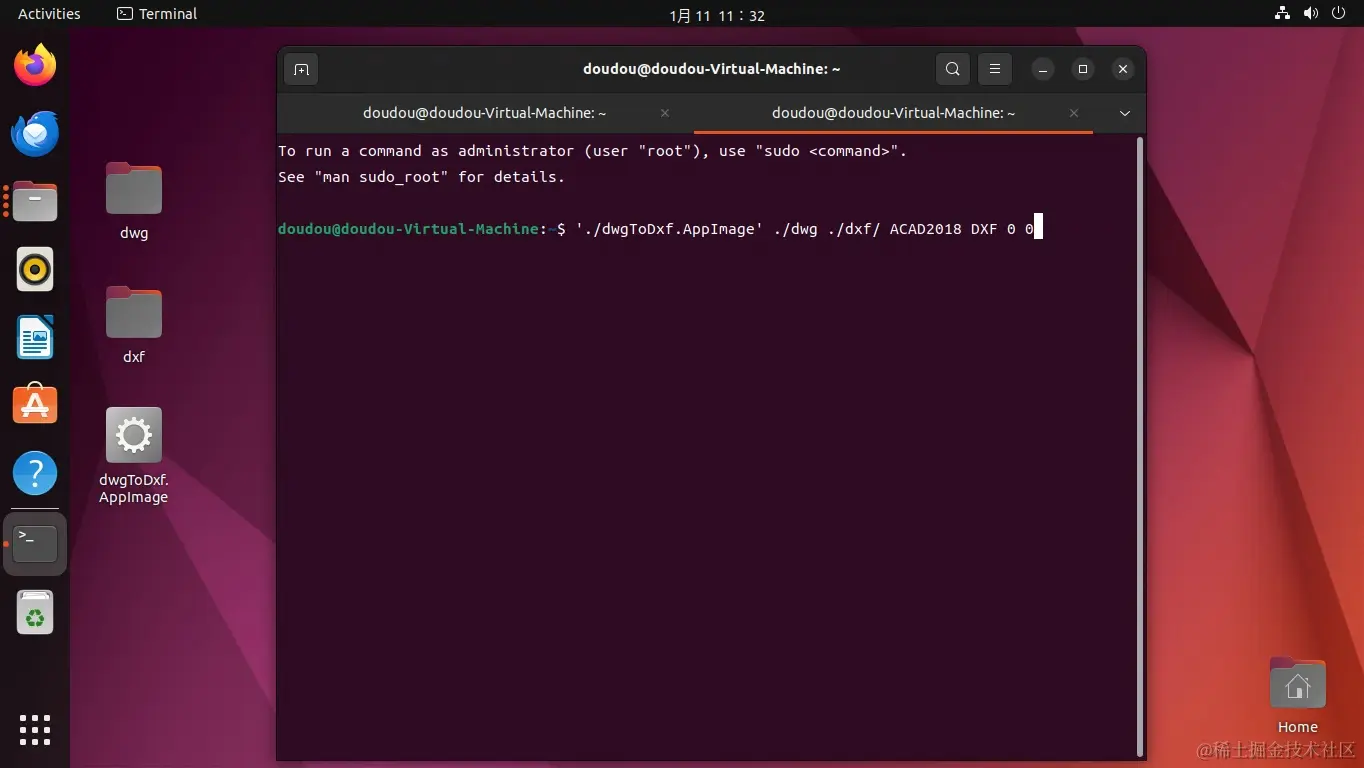Open the Help application from the dock
The width and height of the screenshot is (1364, 768).
(x=35, y=473)
